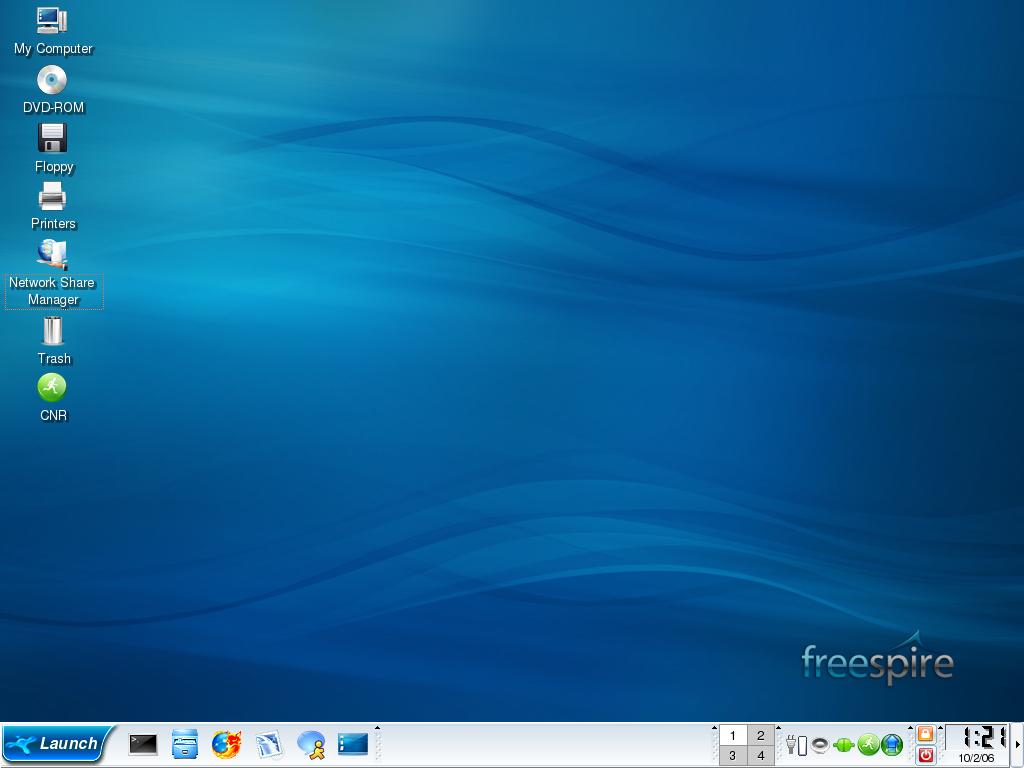Click the AIM instant messenger icon
This screenshot has width=1024, height=768.
point(311,744)
